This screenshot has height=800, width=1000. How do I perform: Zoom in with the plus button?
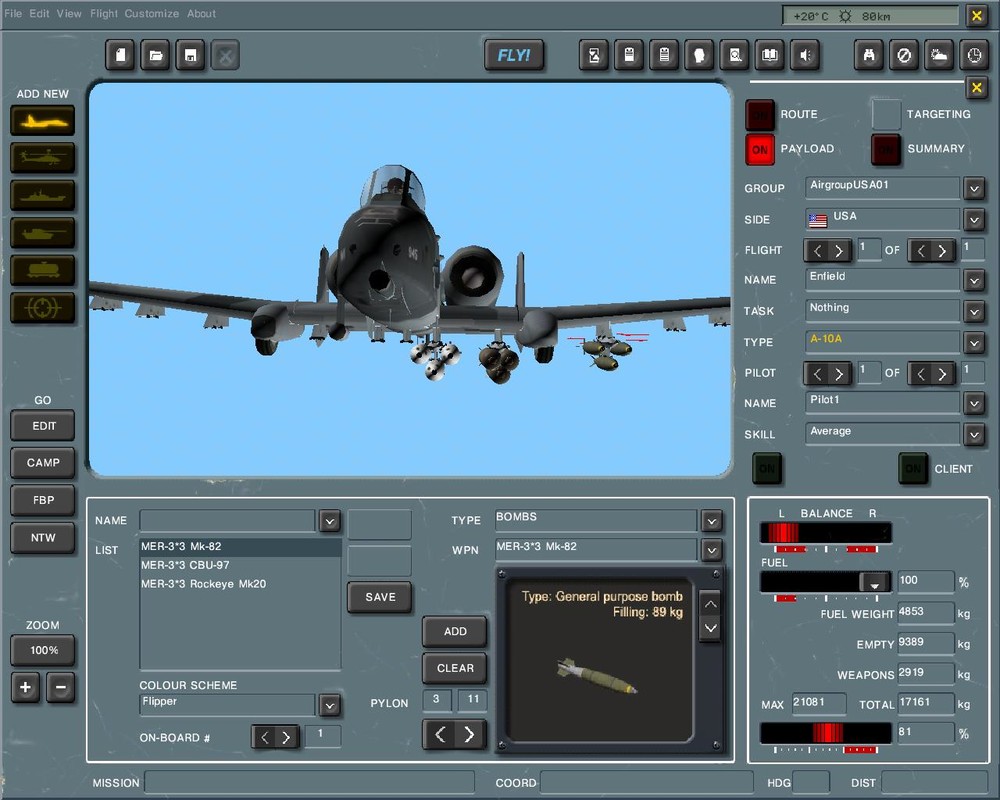[26, 687]
